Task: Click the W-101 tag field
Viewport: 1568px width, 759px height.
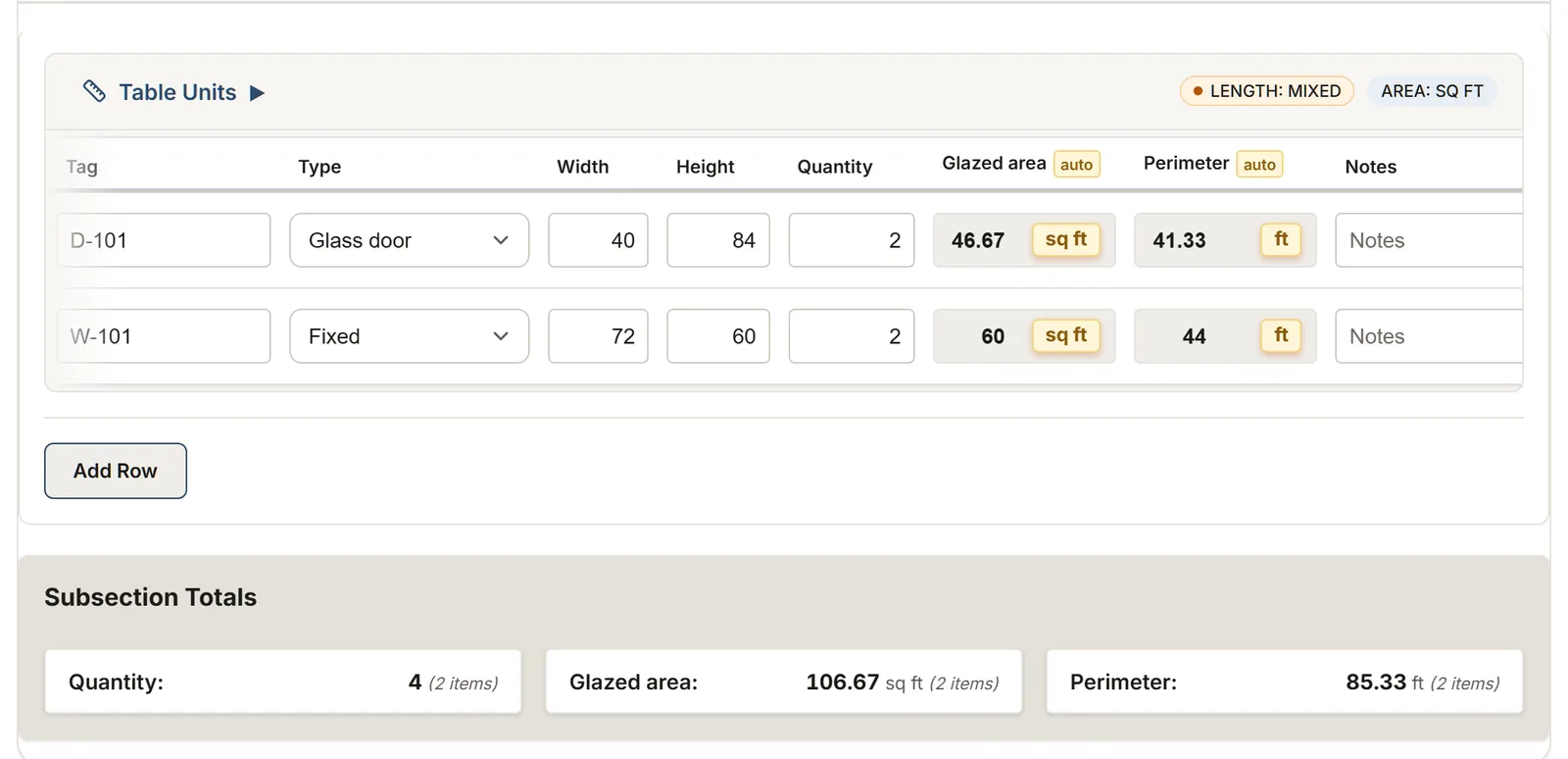Action: point(164,336)
